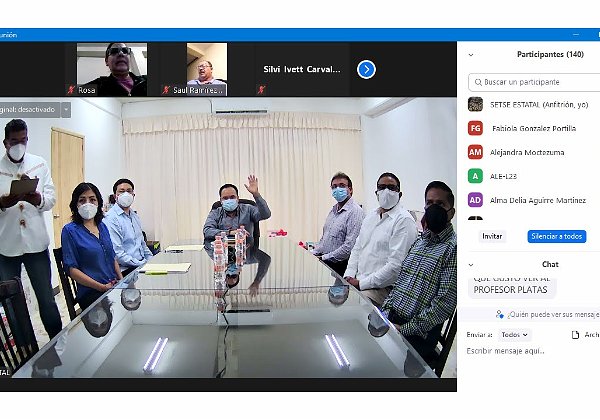Click the AM avatar for Alejandra Moctezuma

click(x=475, y=152)
